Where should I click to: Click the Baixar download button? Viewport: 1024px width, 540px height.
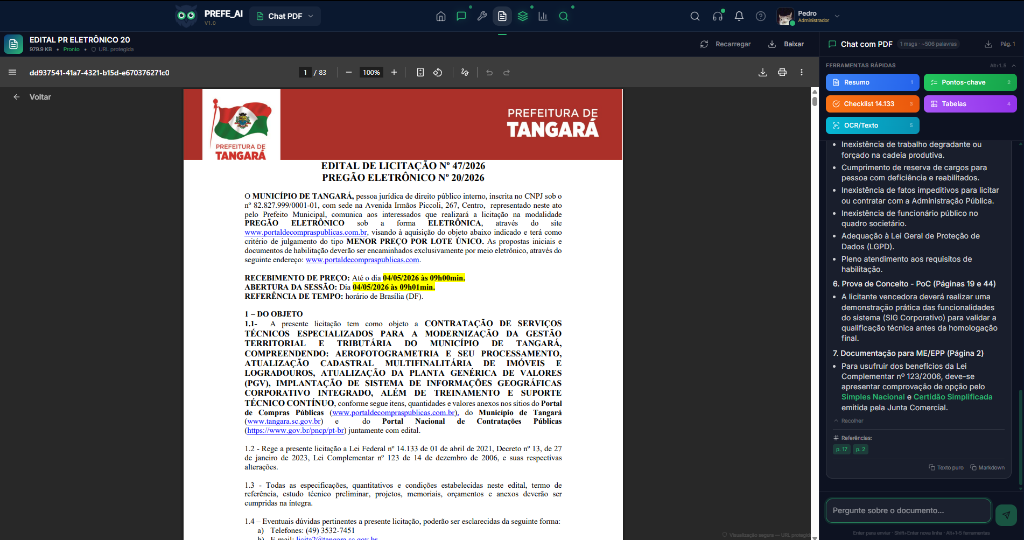pyautogui.click(x=786, y=44)
